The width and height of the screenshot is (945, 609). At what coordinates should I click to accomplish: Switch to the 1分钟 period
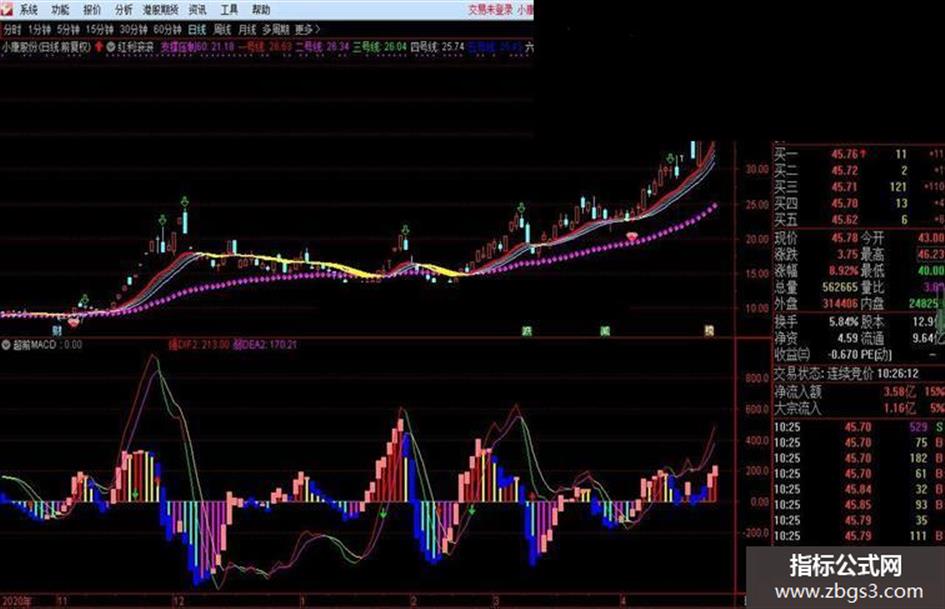39,29
